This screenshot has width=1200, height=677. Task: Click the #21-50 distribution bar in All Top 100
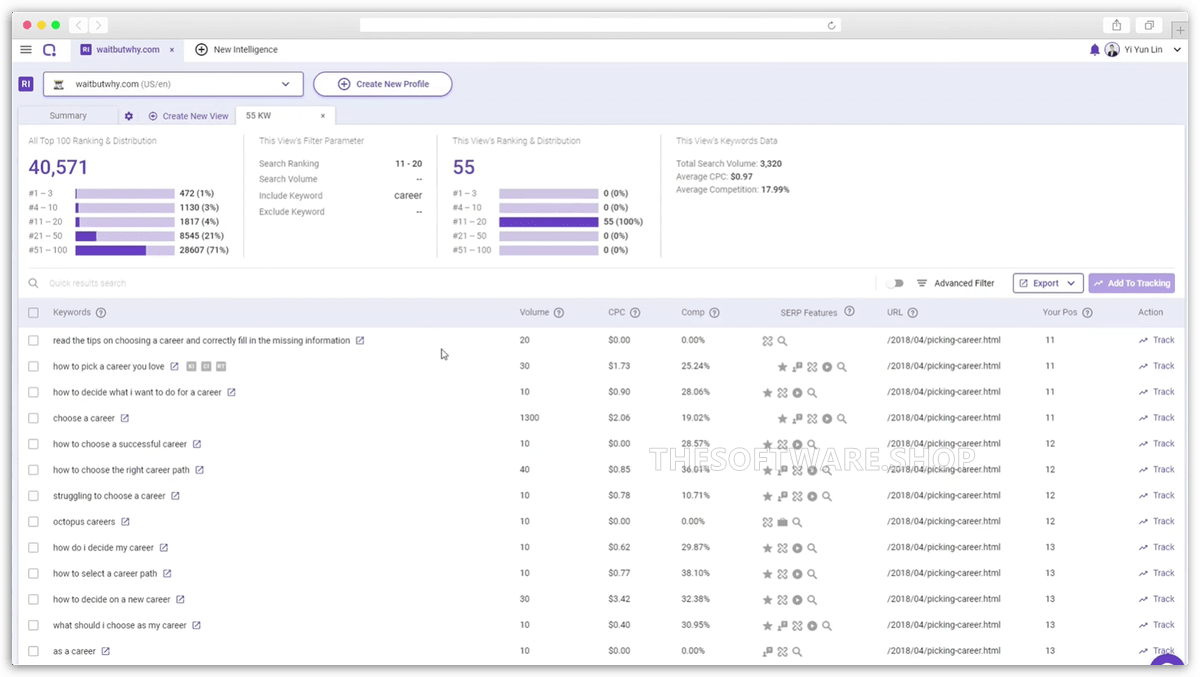[125, 236]
